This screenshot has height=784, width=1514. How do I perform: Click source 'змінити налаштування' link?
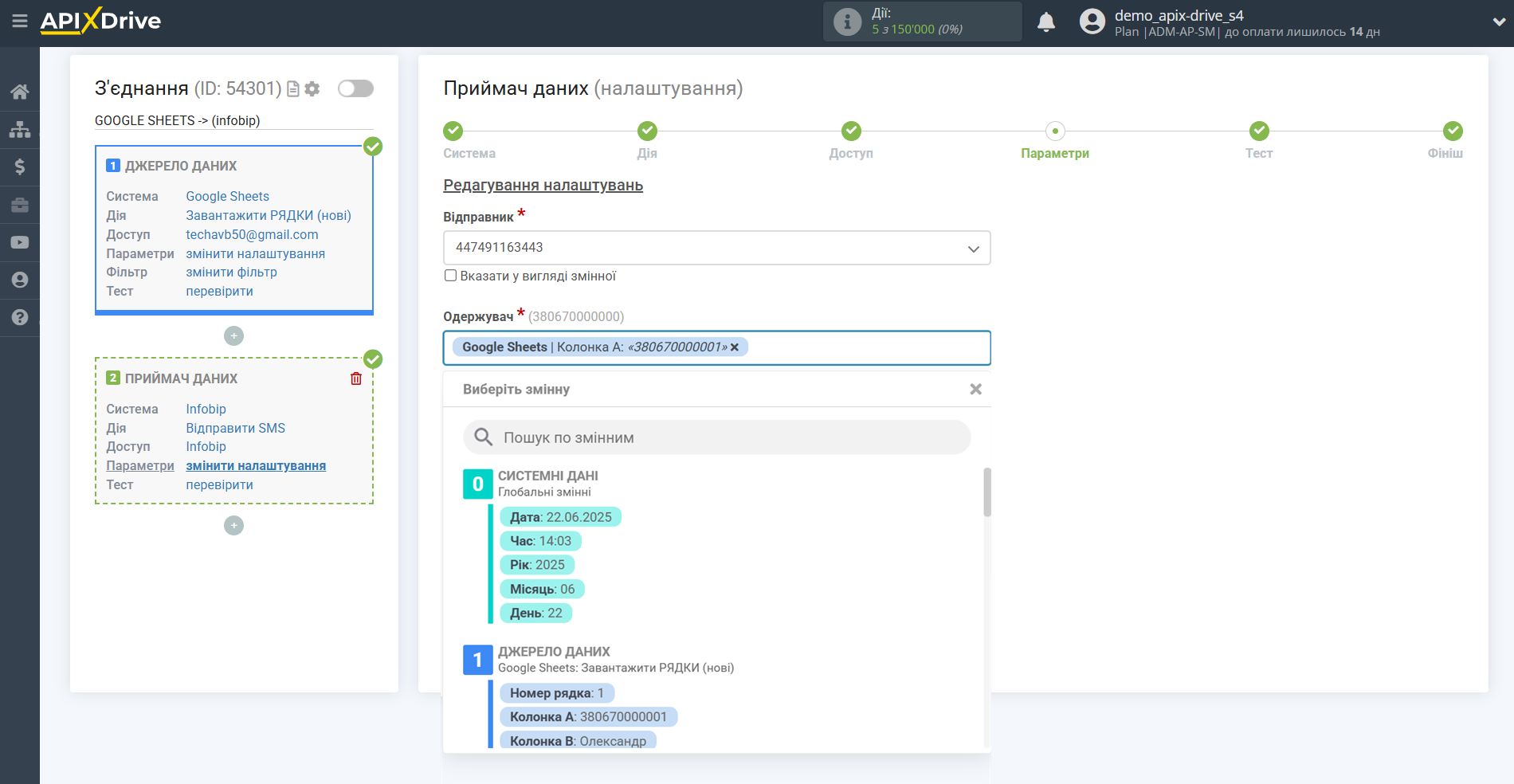255,253
